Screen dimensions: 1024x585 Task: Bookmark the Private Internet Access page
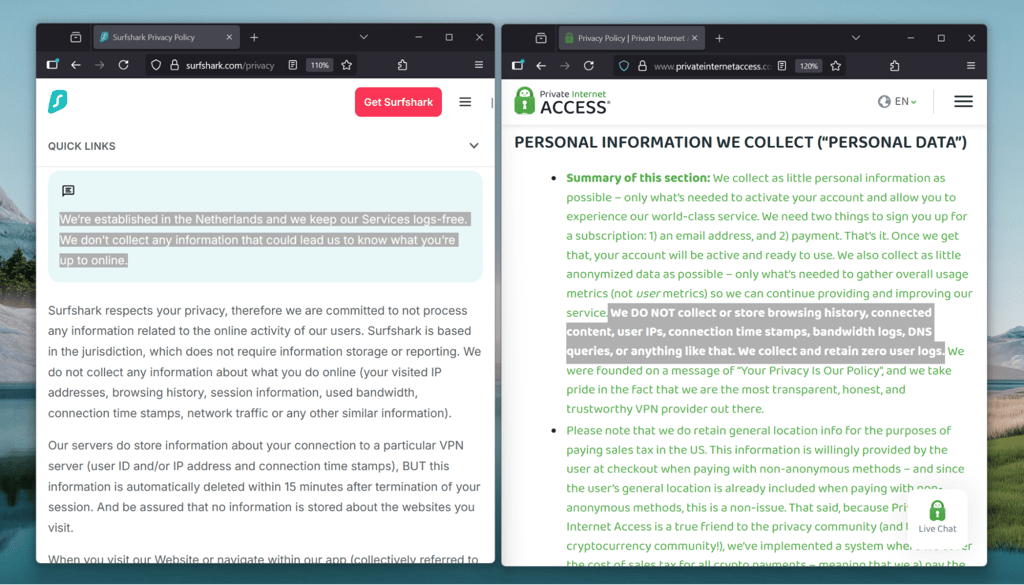point(835,65)
